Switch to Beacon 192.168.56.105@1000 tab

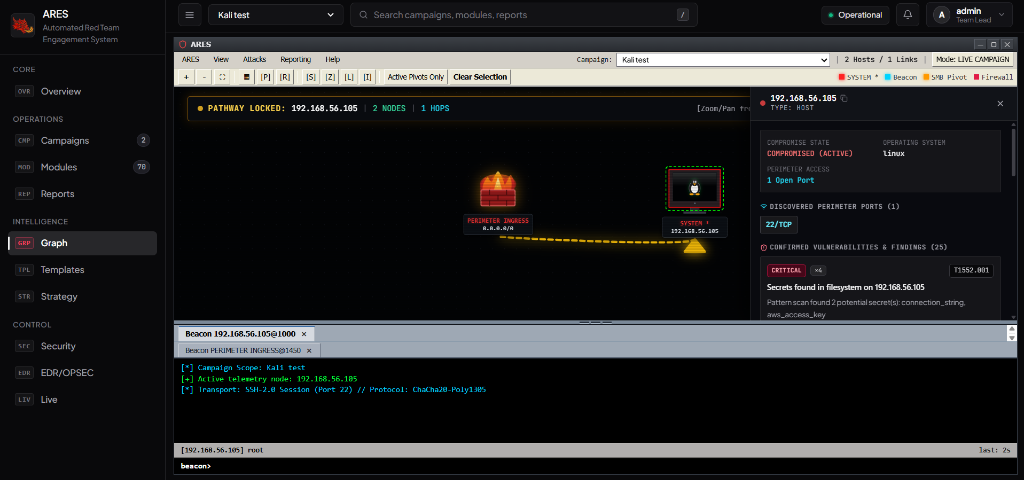(246, 334)
